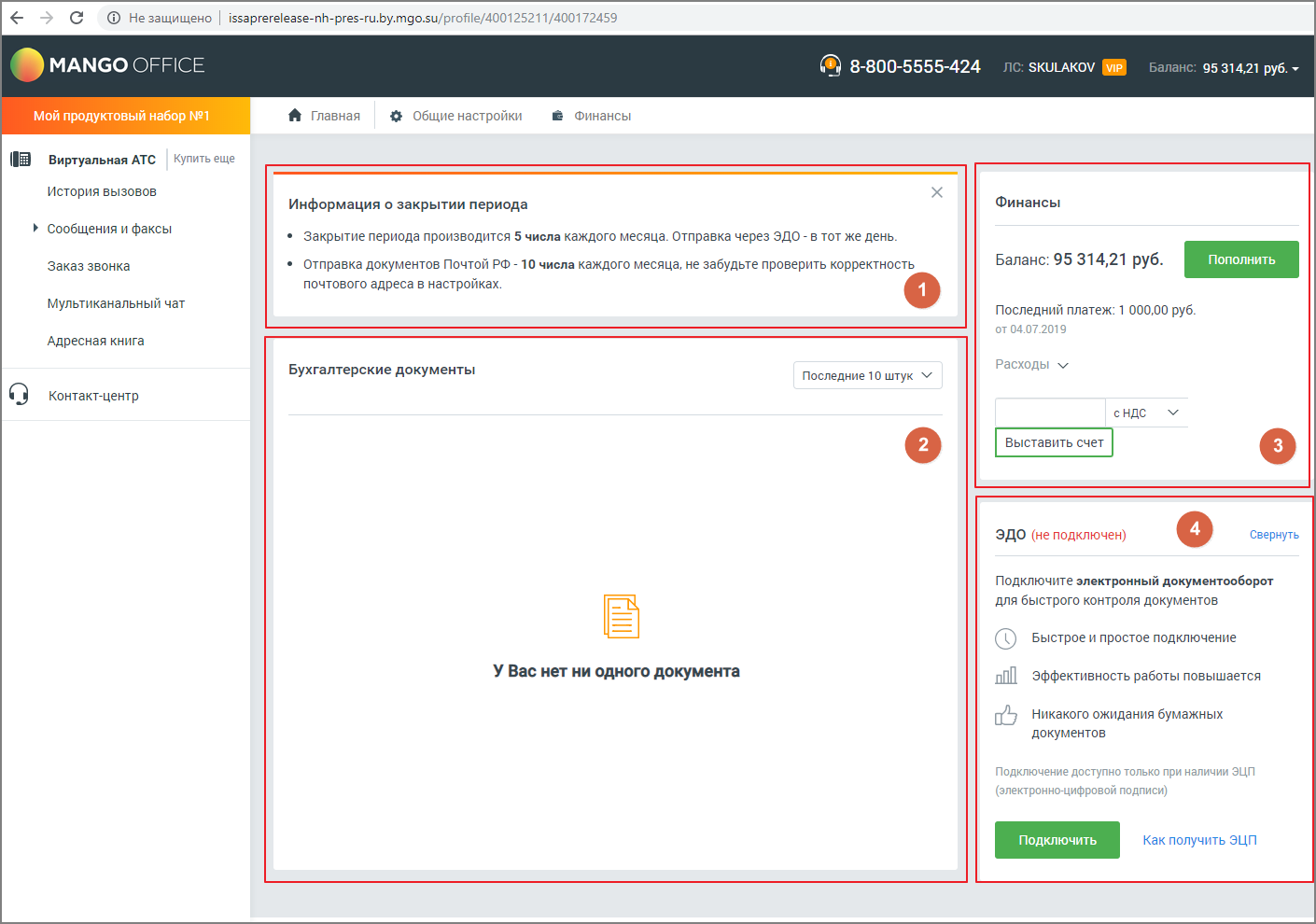Switch to the Финансы tab
Viewport: 1316px width, 924px height.
coord(591,116)
